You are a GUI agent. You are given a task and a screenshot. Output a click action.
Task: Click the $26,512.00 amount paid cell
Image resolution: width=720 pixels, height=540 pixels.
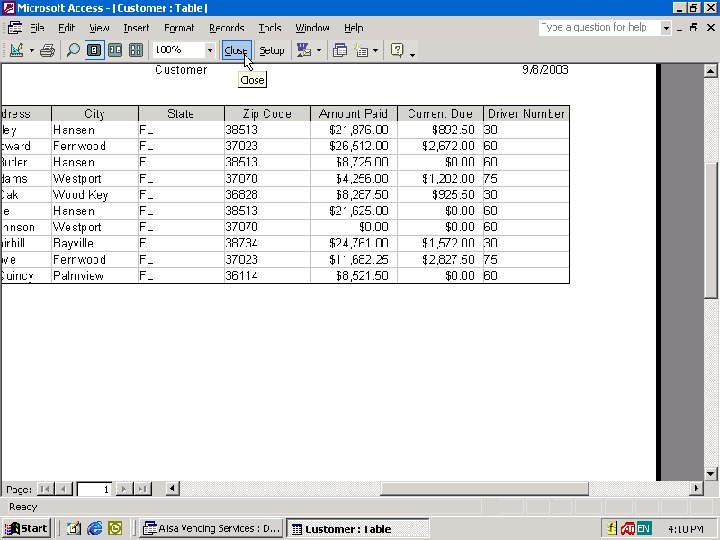click(354, 146)
